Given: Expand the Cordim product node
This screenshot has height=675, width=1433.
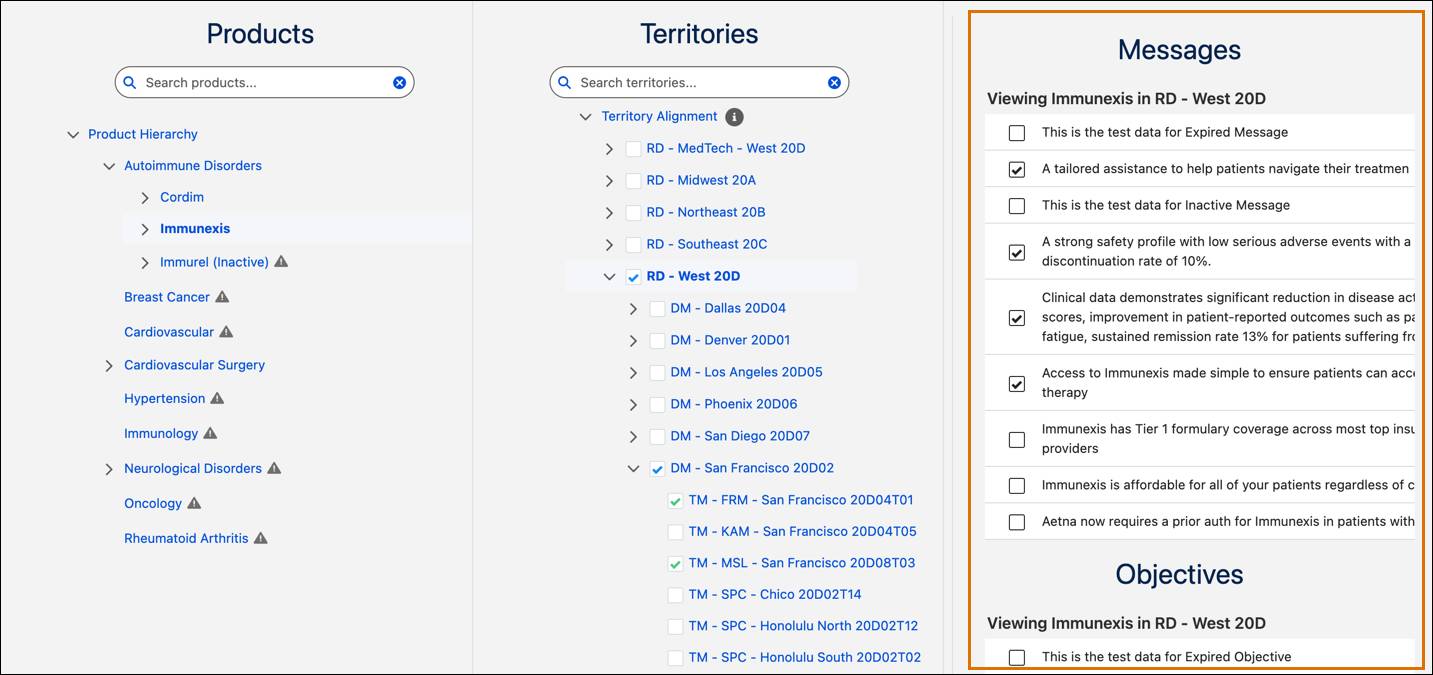Looking at the screenshot, I should pyautogui.click(x=145, y=198).
